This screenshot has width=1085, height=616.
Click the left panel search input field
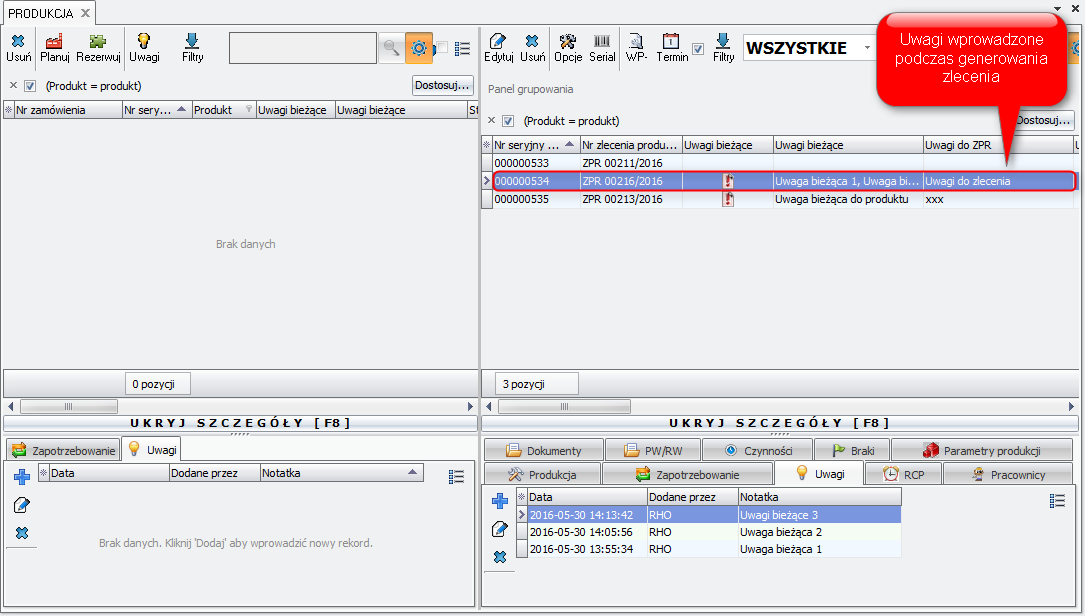click(302, 48)
